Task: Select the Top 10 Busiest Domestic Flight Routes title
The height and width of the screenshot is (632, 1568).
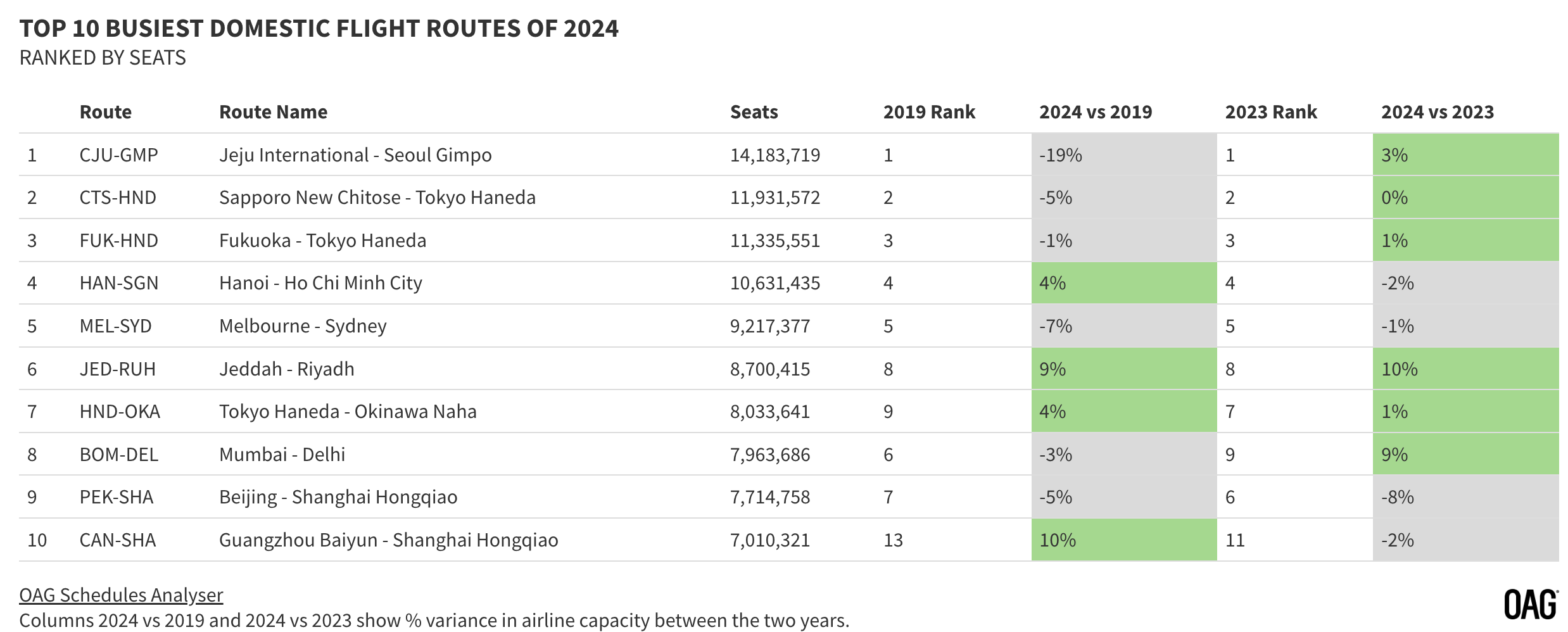Action: [x=319, y=28]
